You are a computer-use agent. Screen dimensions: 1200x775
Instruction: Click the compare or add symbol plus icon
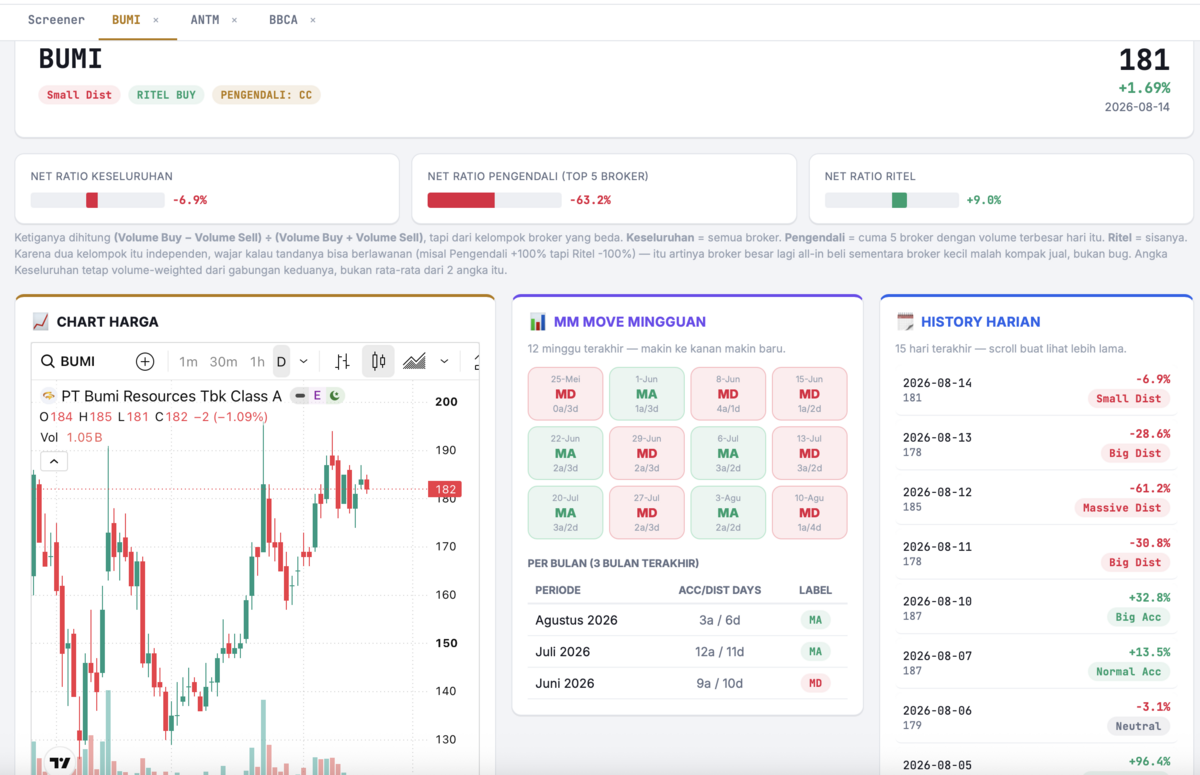pos(145,362)
